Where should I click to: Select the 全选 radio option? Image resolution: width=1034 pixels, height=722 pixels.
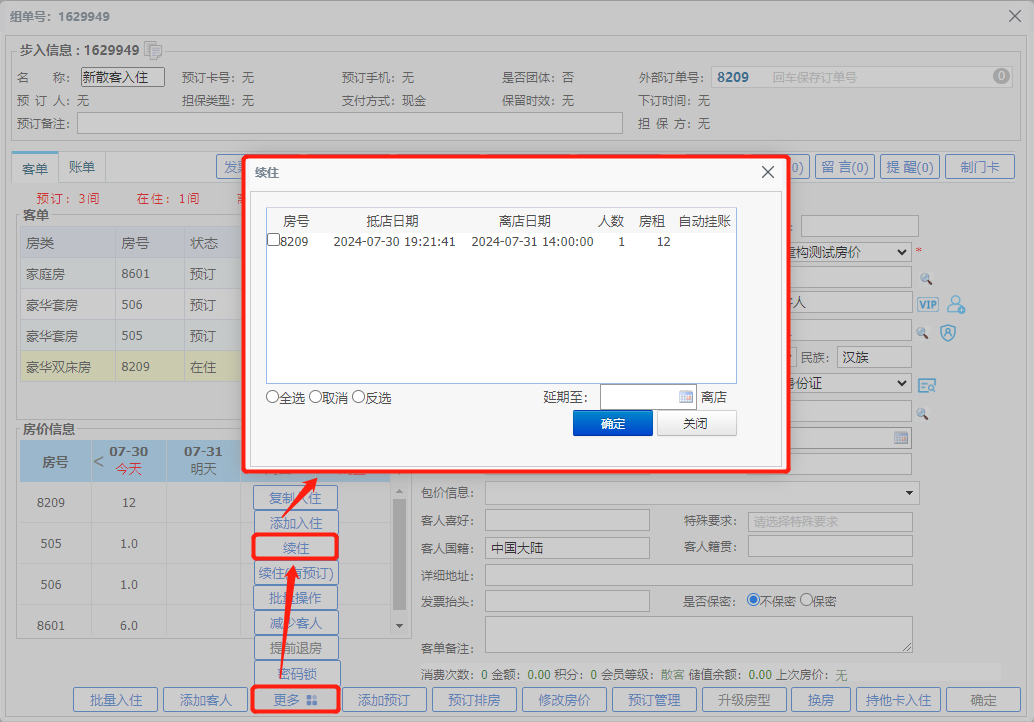pos(272,397)
